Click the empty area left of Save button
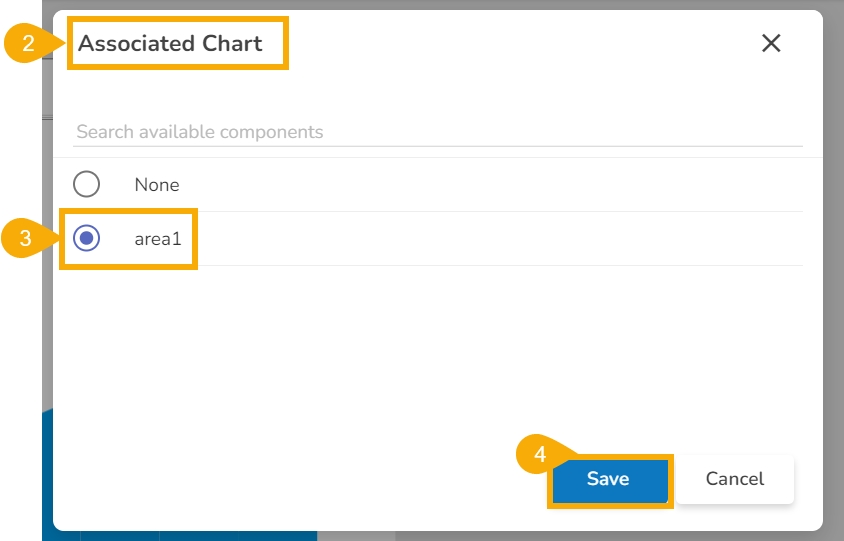The height and width of the screenshot is (541, 844). point(300,479)
